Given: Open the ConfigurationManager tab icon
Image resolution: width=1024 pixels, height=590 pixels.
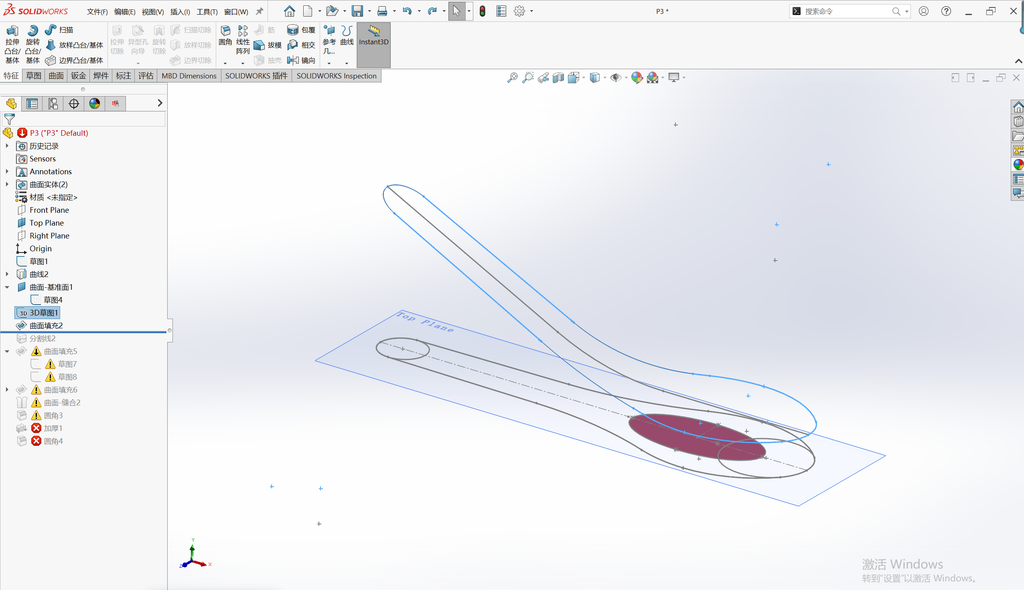Looking at the screenshot, I should coord(53,104).
